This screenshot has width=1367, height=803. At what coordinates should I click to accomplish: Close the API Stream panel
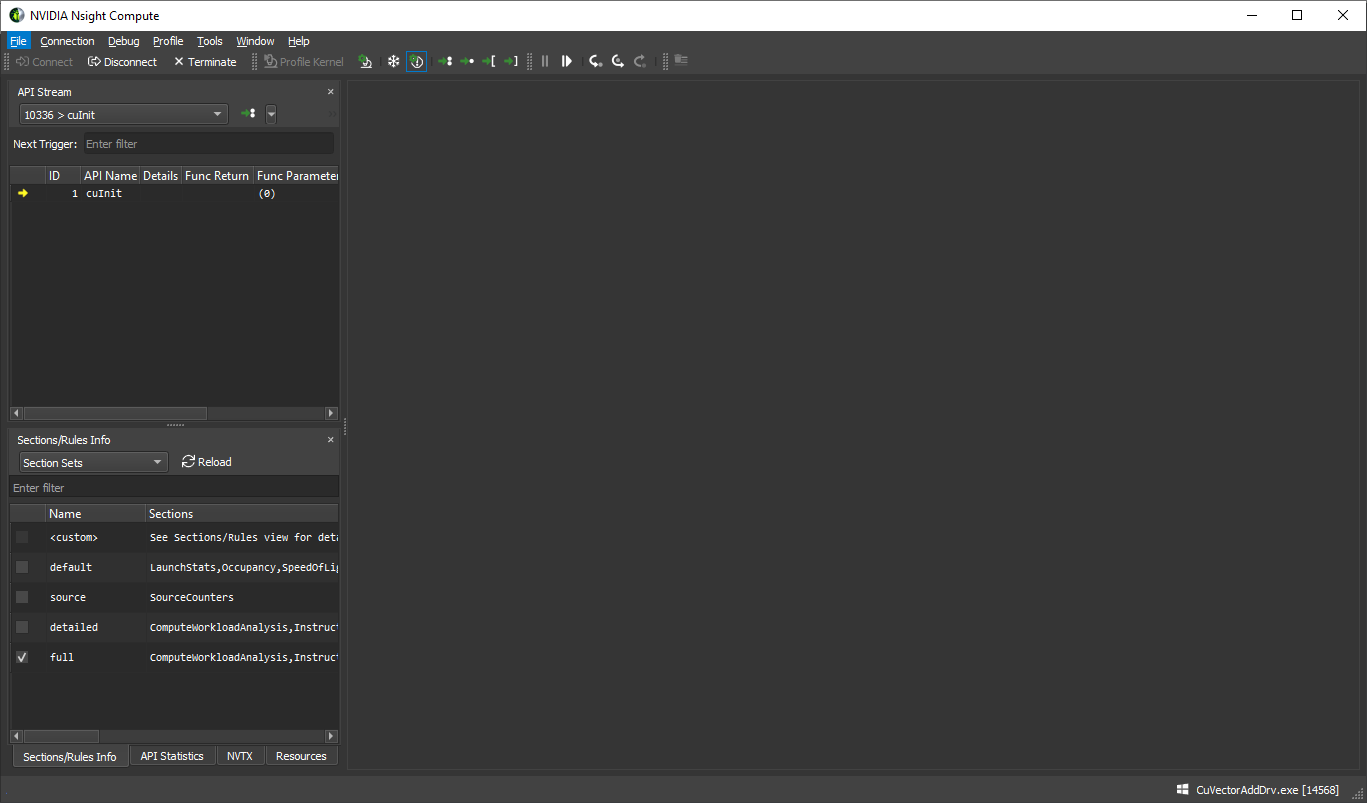(331, 92)
